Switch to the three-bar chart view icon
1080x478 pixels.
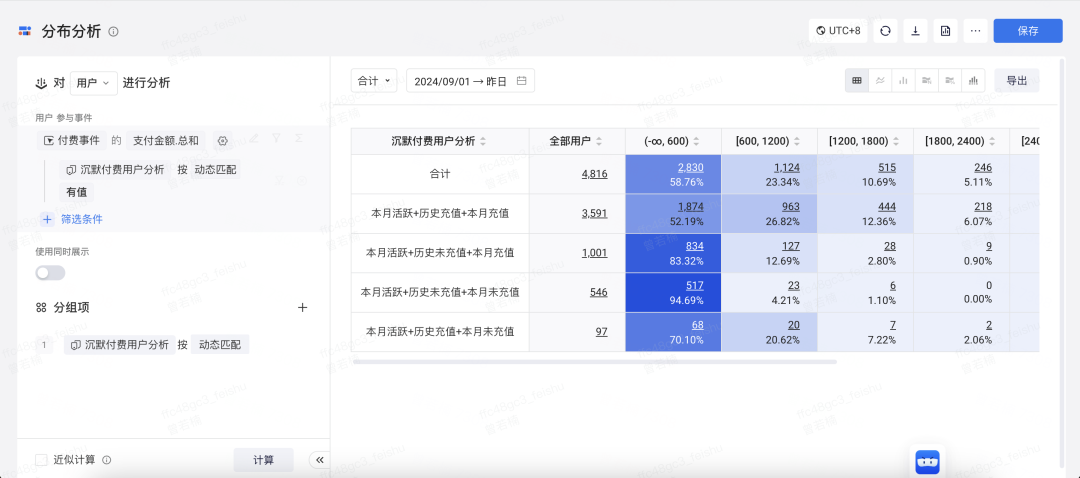point(903,81)
